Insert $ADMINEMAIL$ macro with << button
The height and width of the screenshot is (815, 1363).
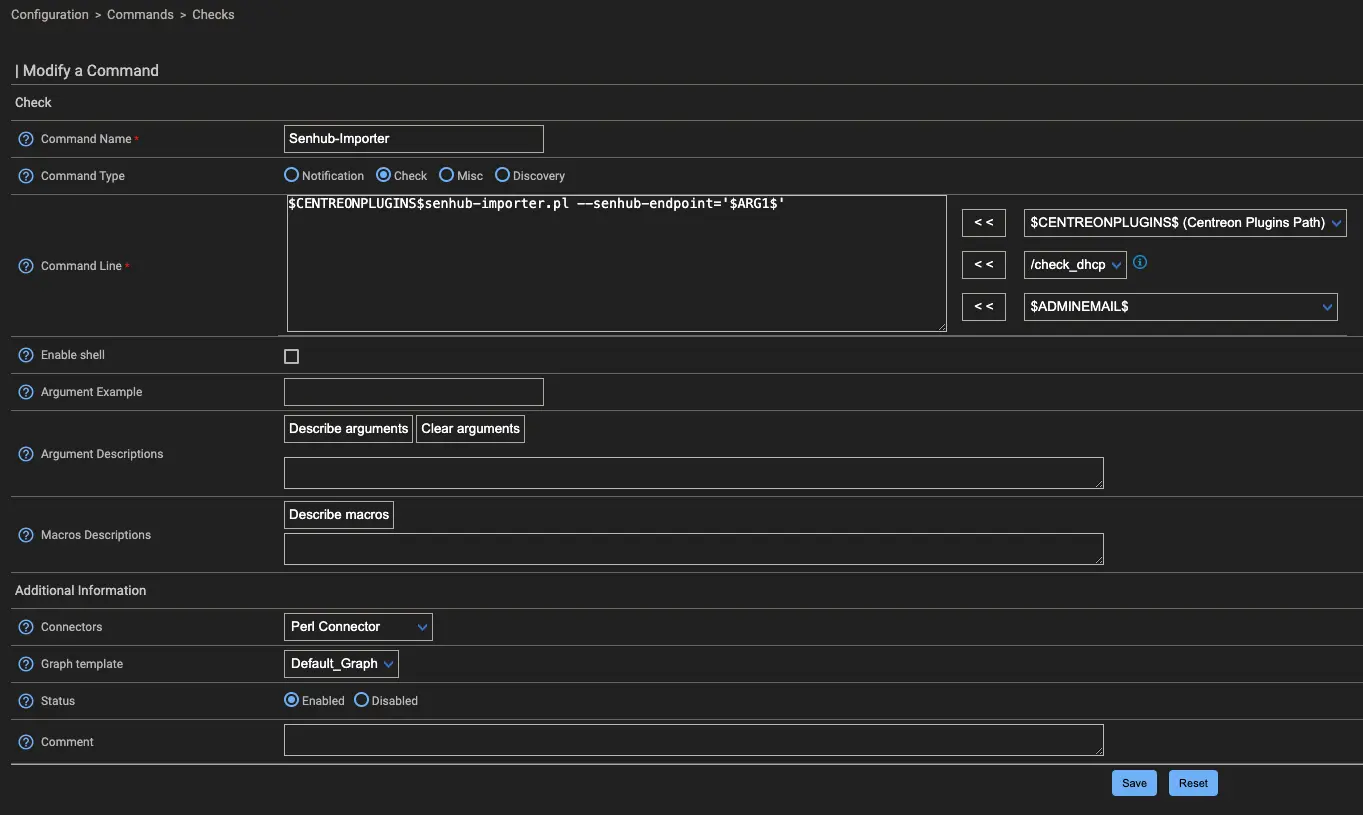(984, 307)
